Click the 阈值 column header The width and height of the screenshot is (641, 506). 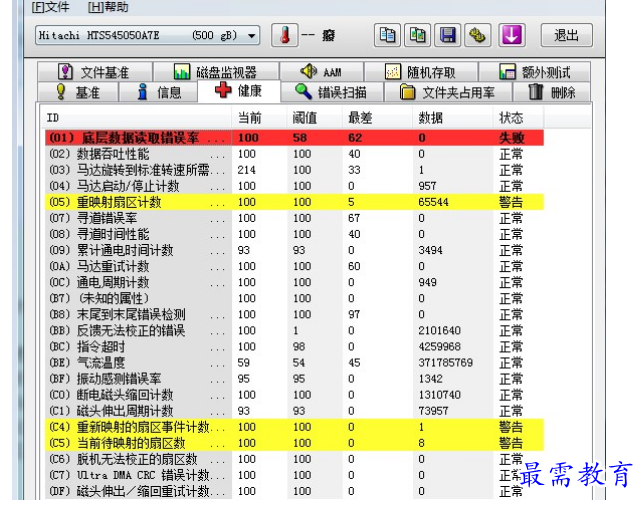point(314,118)
